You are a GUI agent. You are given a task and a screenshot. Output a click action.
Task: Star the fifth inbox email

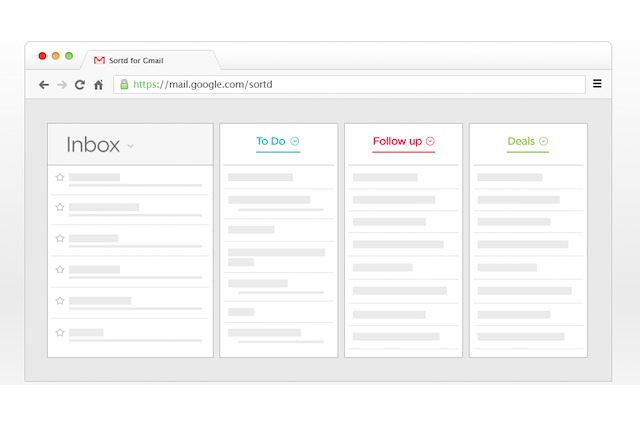[60, 300]
